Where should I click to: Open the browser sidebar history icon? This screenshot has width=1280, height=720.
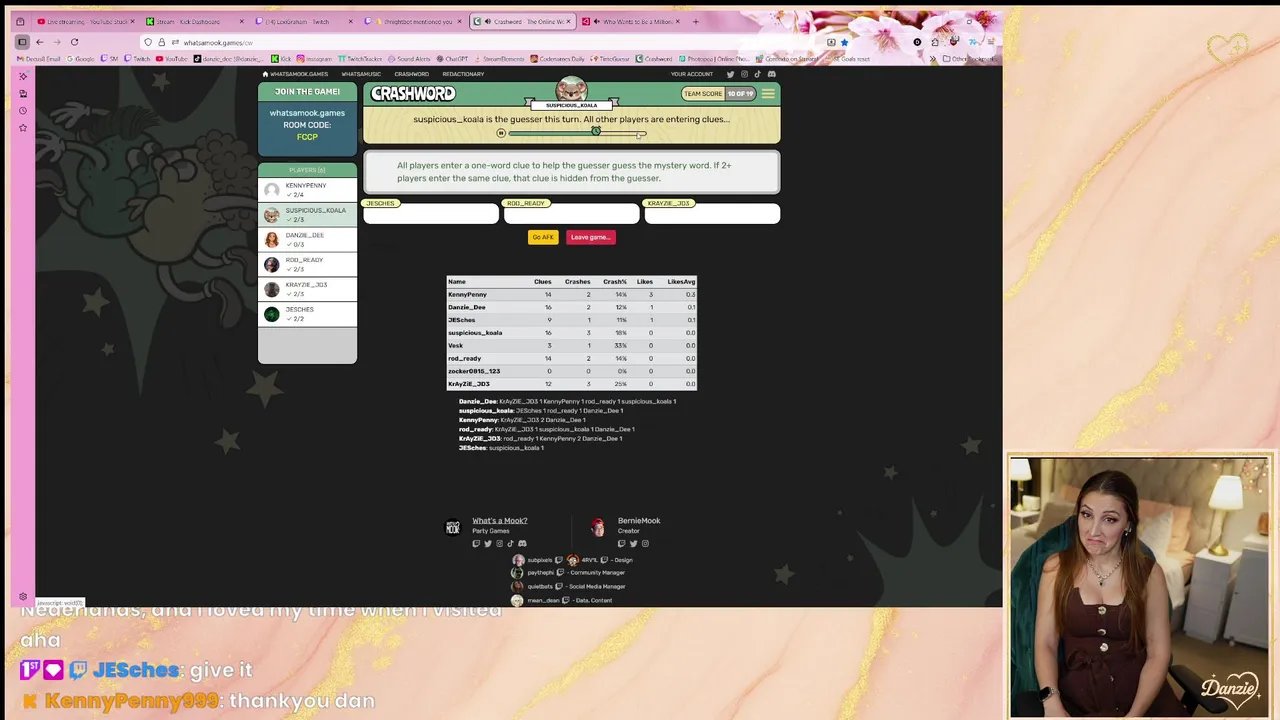23,111
